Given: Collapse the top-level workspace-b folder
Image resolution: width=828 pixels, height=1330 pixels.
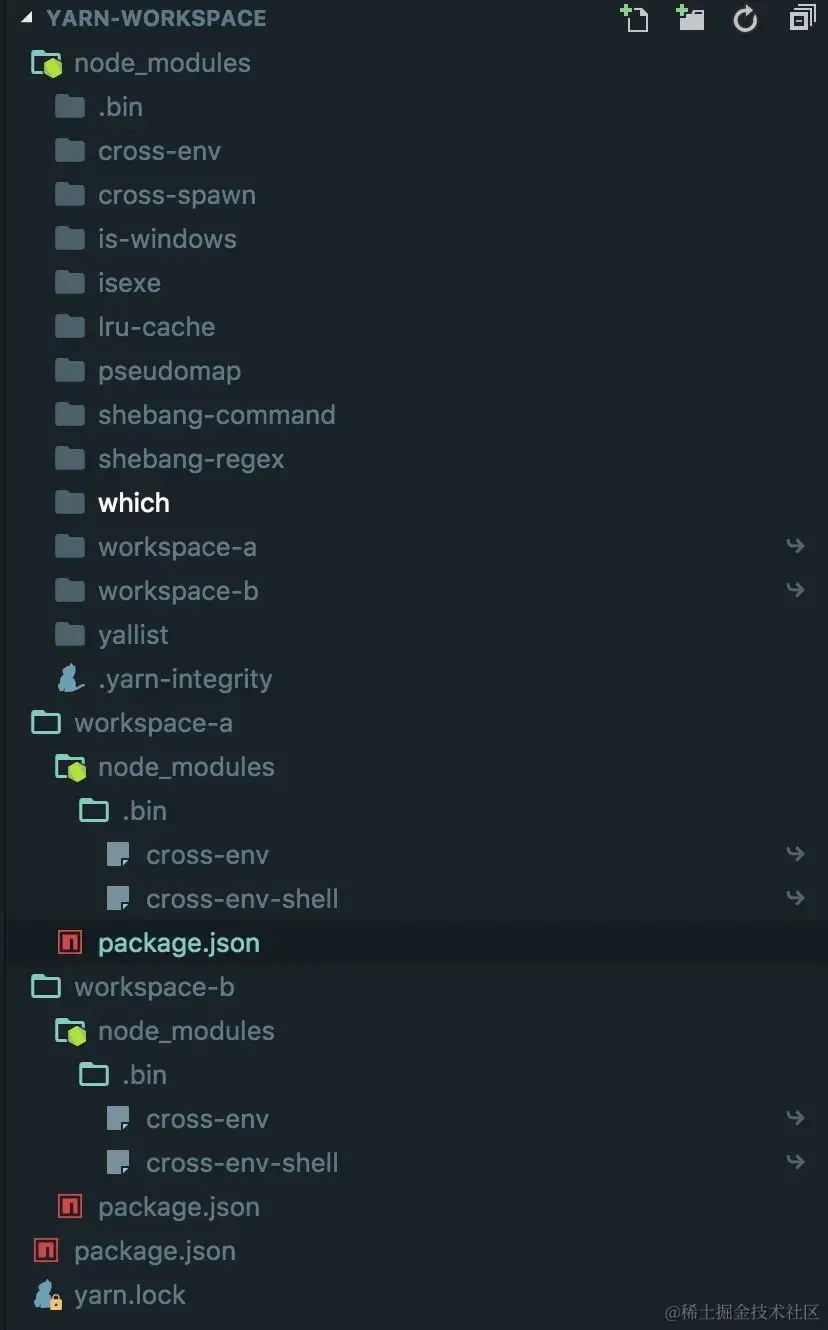Looking at the screenshot, I should pos(153,987).
